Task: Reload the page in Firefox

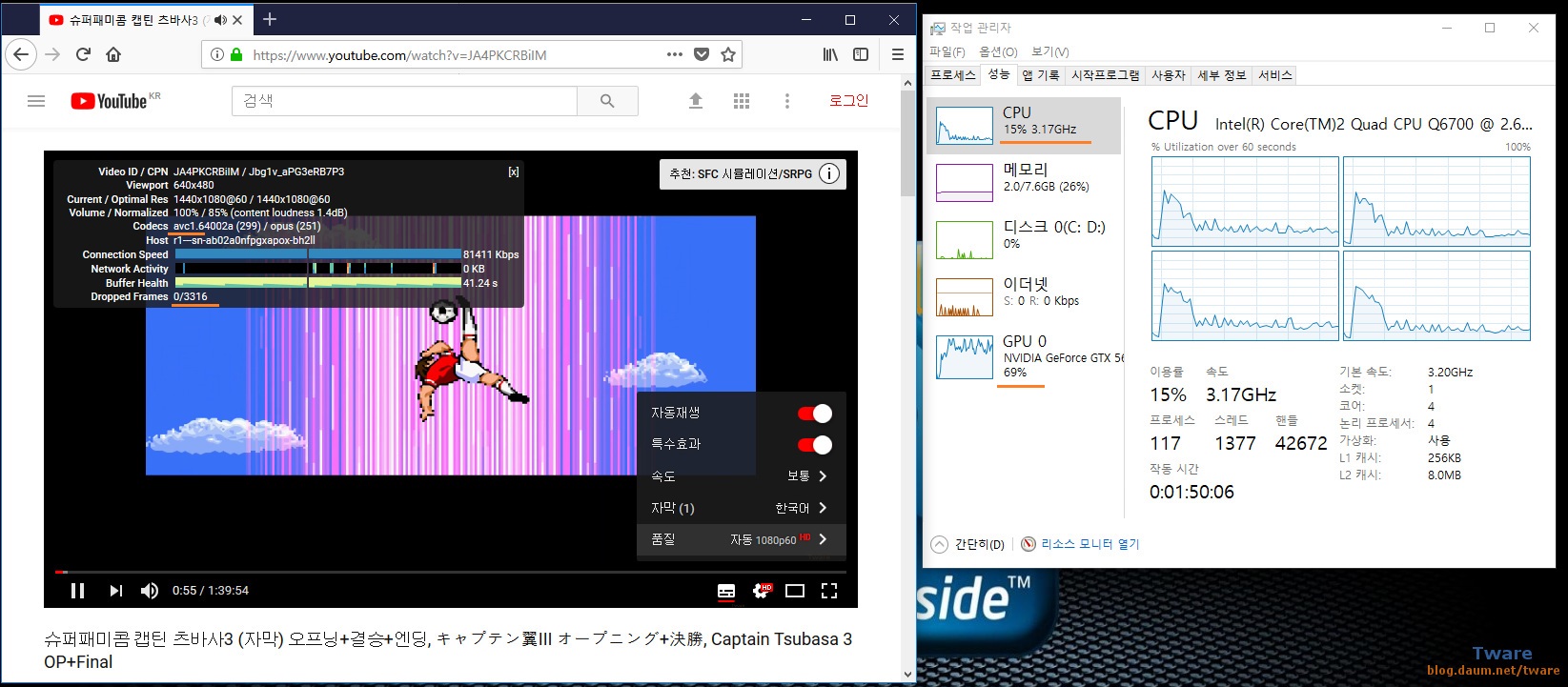Action: click(x=83, y=54)
